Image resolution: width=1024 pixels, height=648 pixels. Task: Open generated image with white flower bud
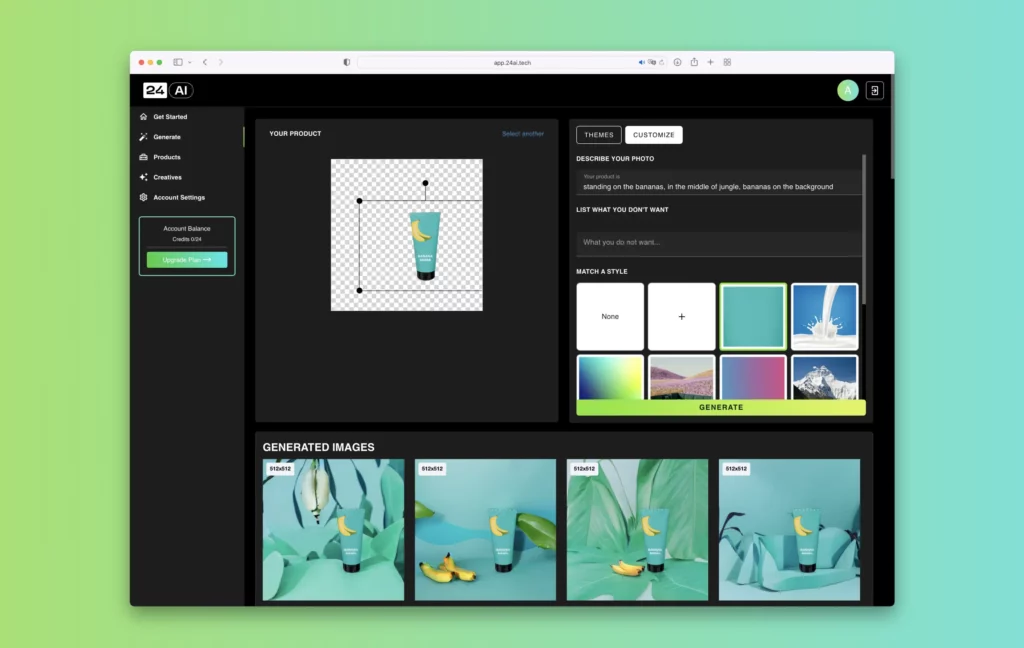tap(333, 530)
